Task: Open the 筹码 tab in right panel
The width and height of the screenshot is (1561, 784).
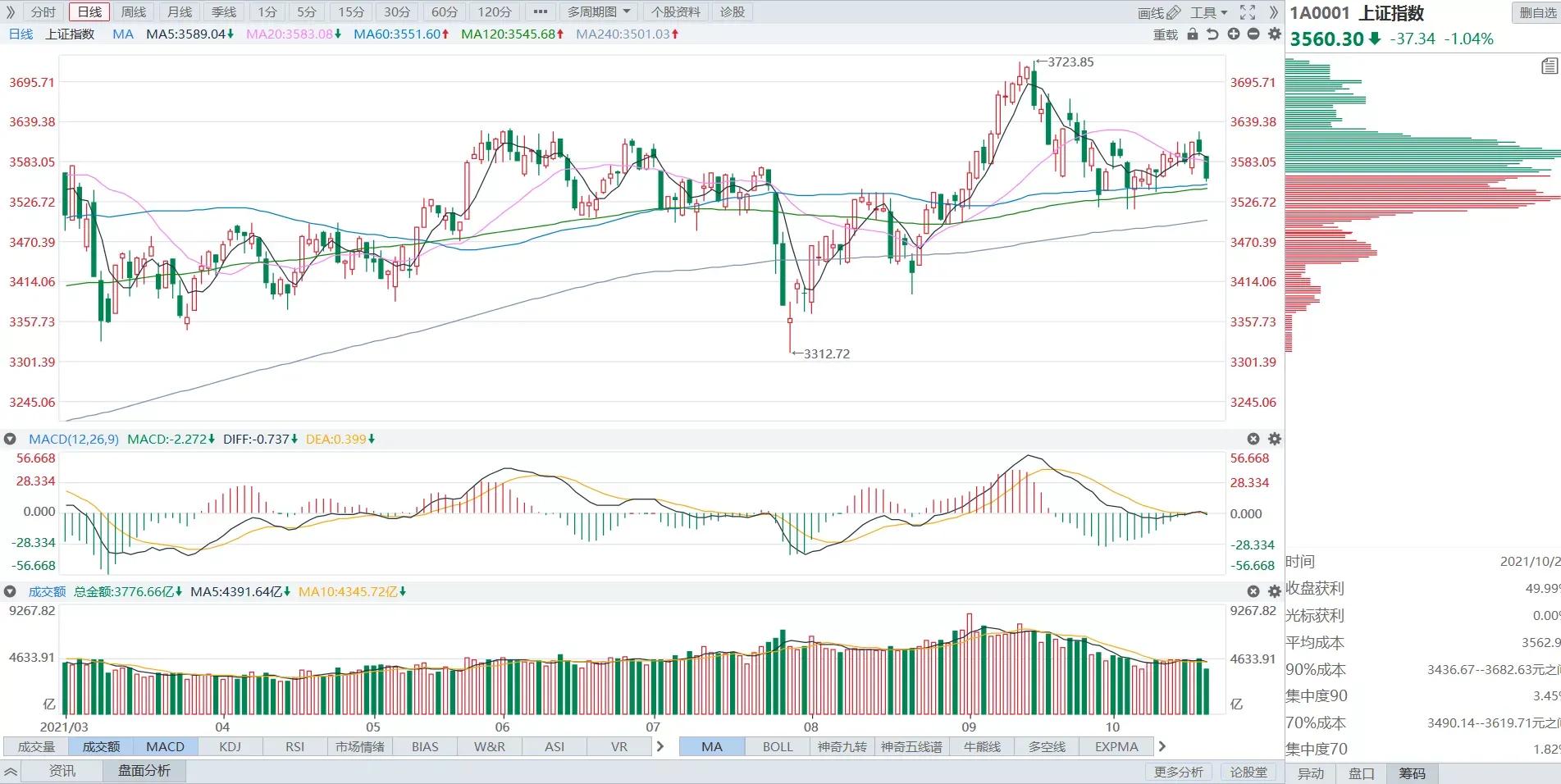Action: (x=1413, y=773)
